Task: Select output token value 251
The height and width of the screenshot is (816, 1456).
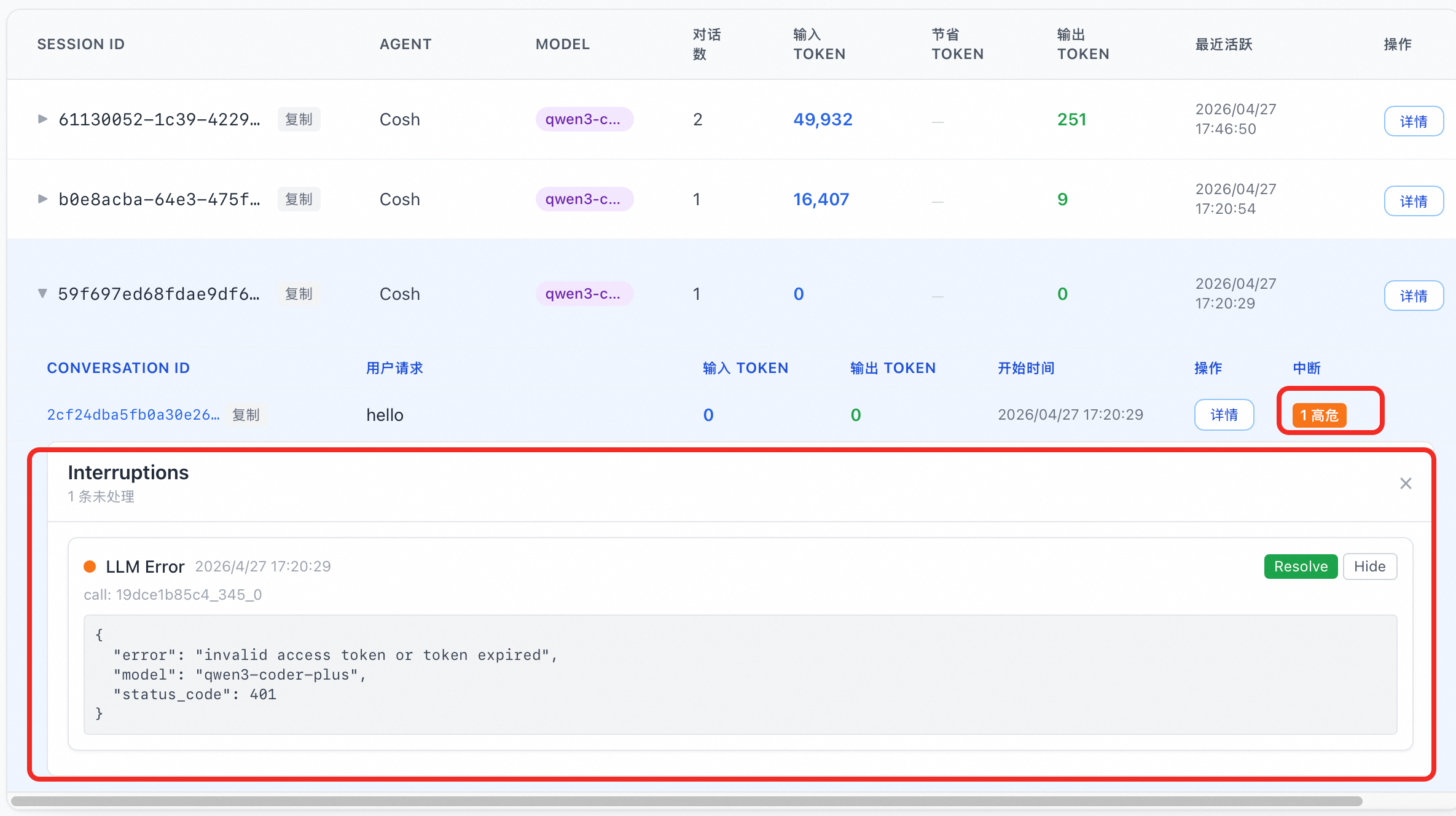Action: [x=1072, y=119]
